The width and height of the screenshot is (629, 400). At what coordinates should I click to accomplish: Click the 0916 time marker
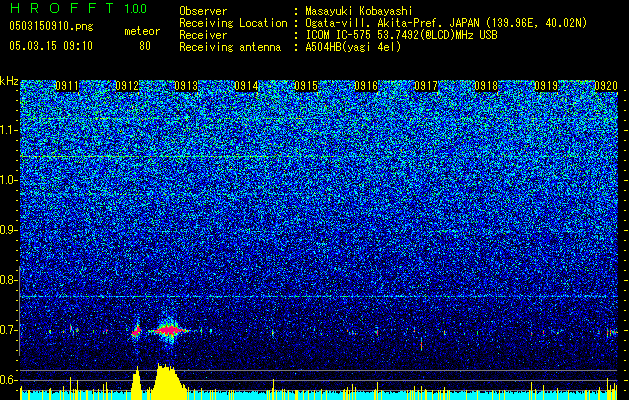[x=366, y=86]
